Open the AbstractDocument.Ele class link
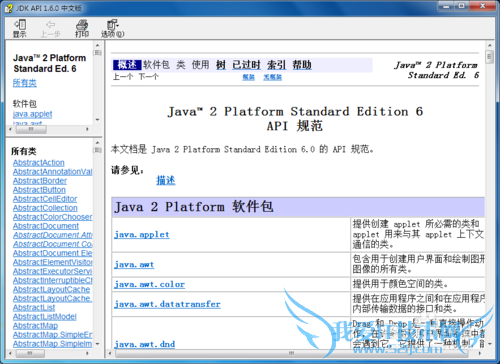Screen dimensions: 500x364 point(52,253)
